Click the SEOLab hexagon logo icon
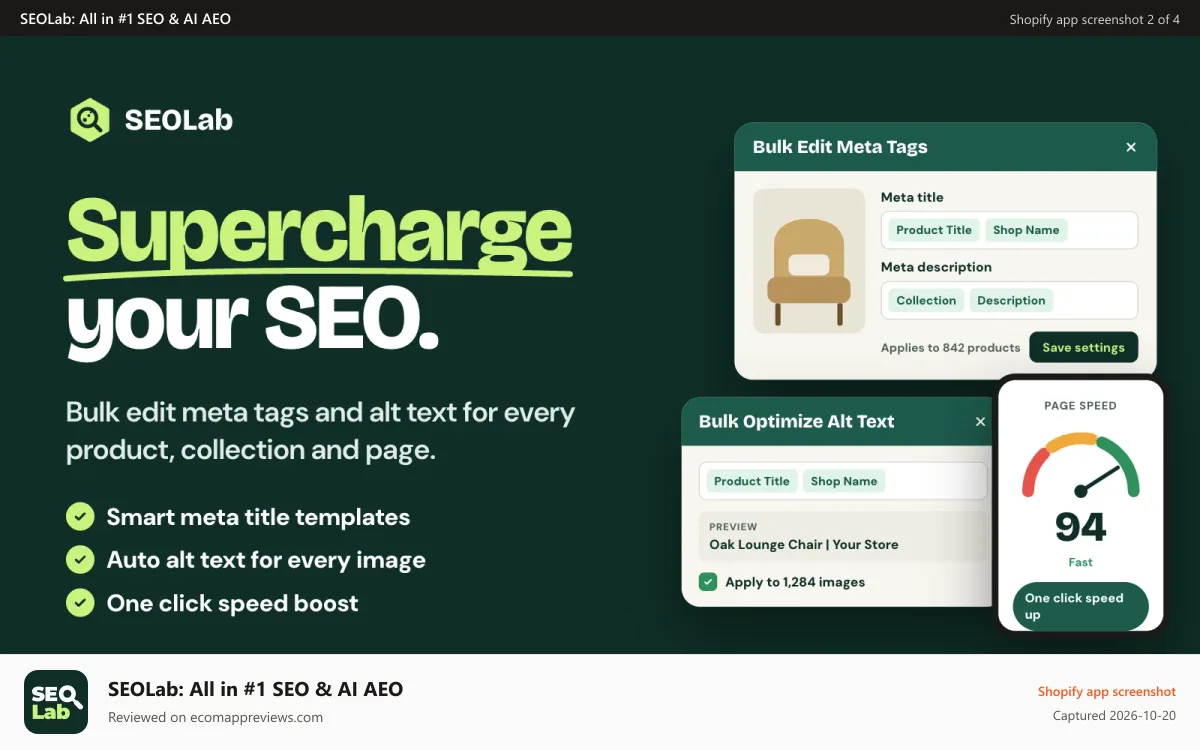This screenshot has height=750, width=1200. point(89,120)
